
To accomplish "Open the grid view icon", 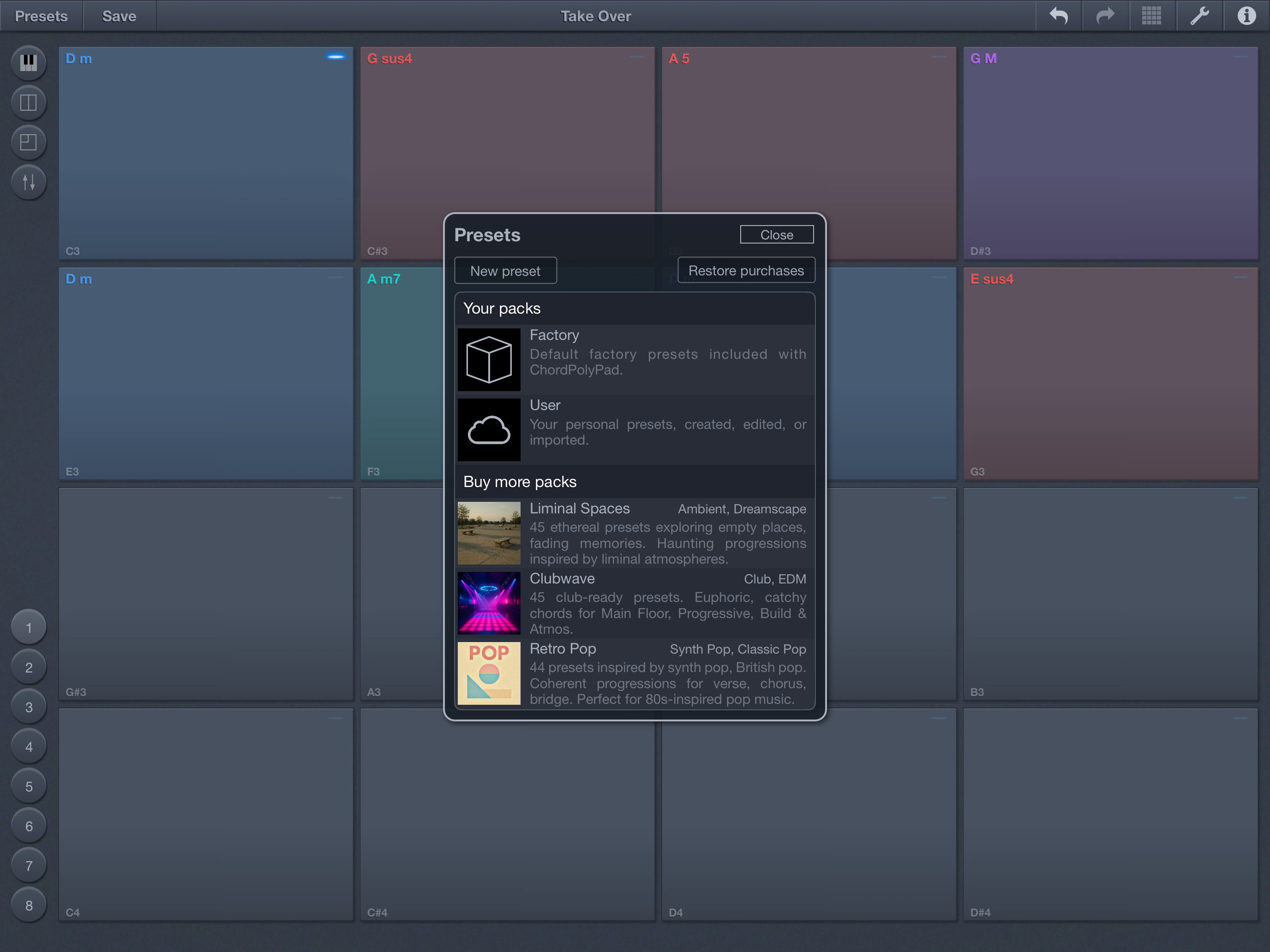I will point(1152,16).
